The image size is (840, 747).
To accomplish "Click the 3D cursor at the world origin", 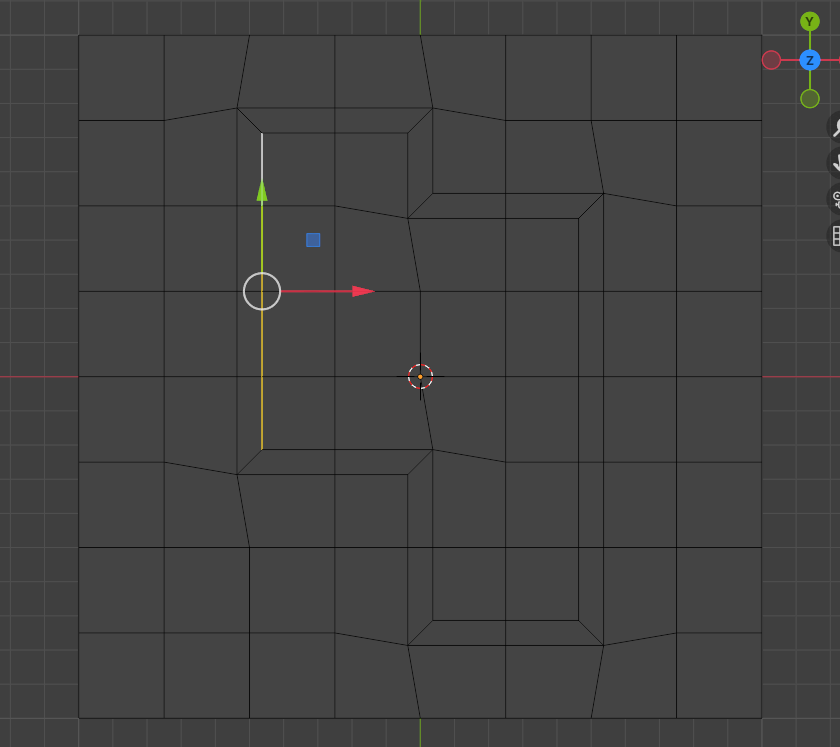I will tap(420, 377).
